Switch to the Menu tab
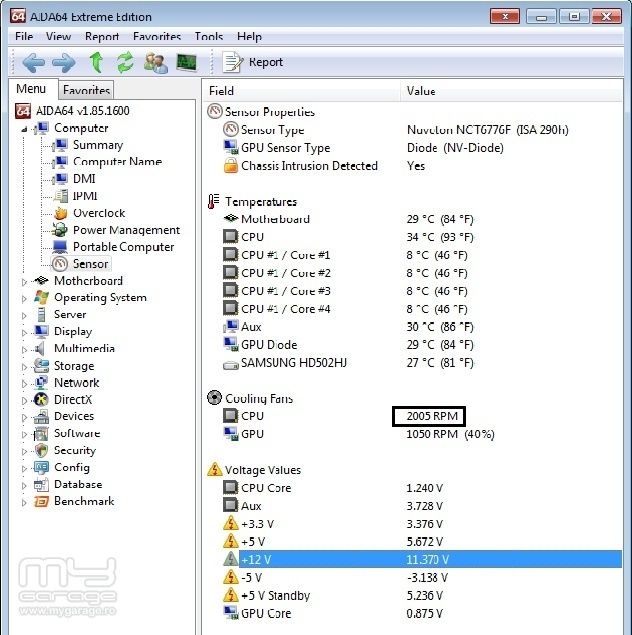This screenshot has width=632, height=635. coord(31,89)
